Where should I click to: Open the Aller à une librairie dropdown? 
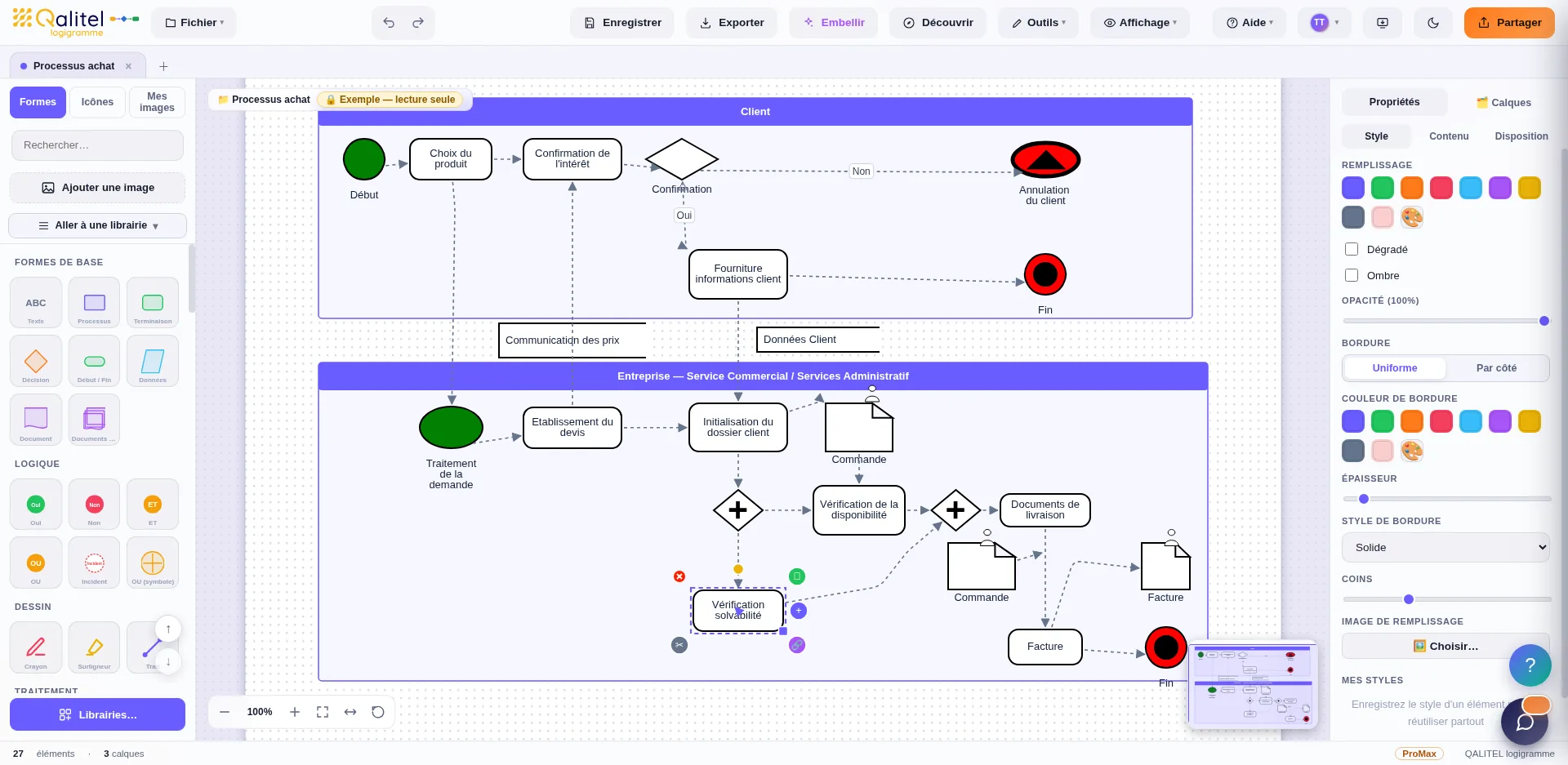coord(98,225)
